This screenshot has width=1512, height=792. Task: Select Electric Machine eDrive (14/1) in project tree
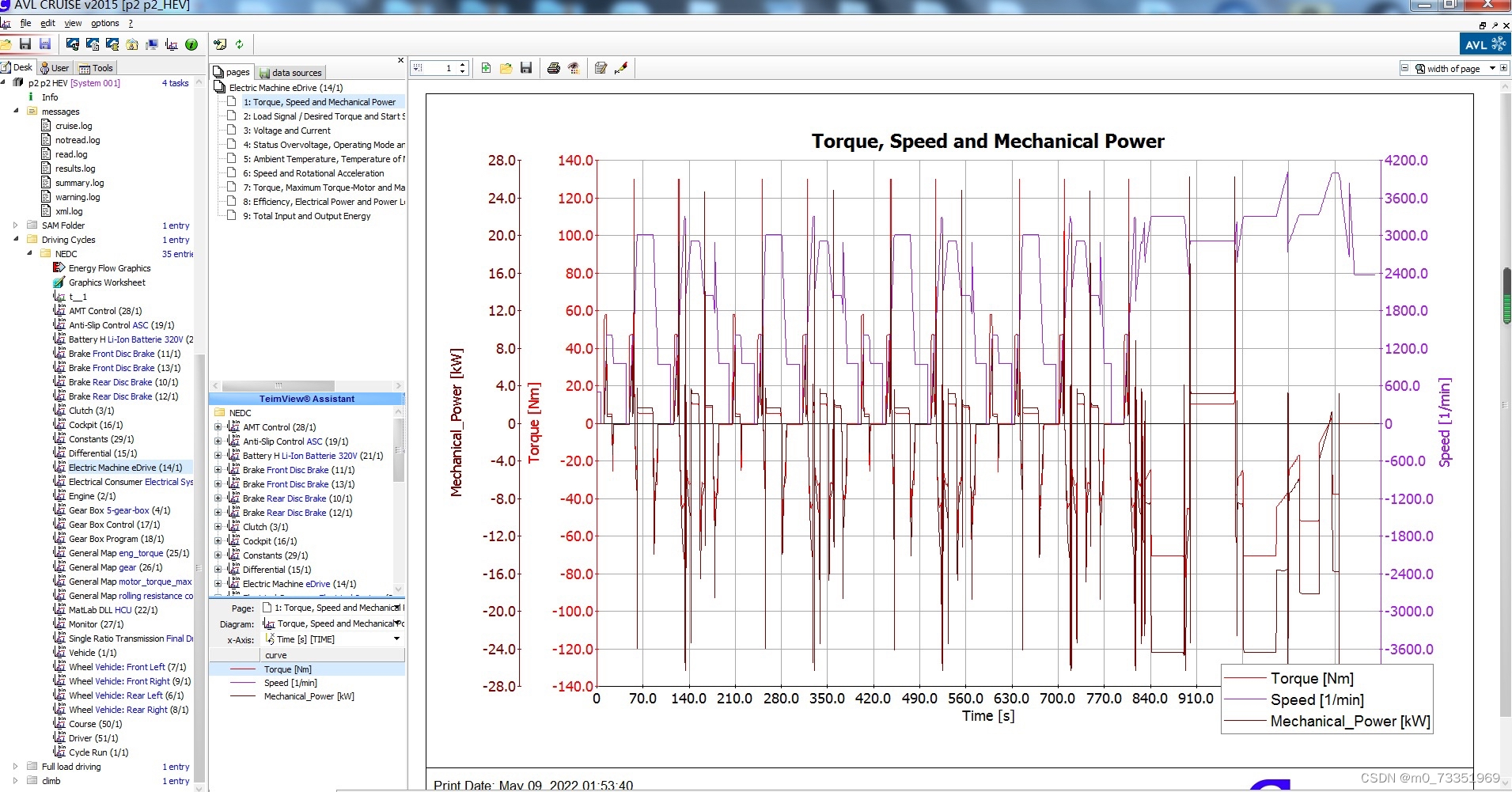click(125, 468)
